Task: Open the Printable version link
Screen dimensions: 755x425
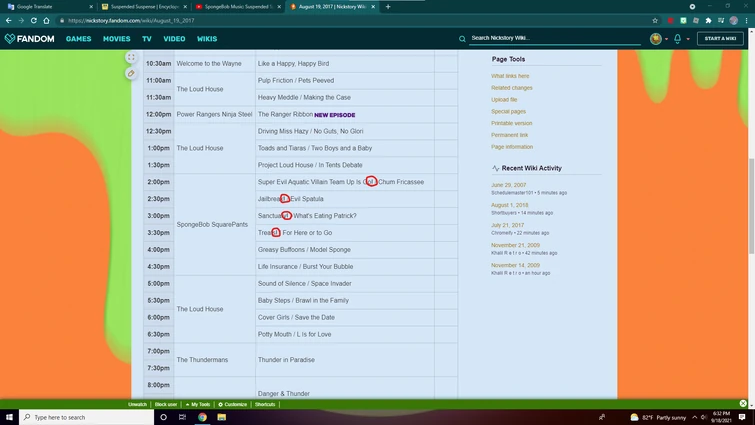Action: click(511, 123)
